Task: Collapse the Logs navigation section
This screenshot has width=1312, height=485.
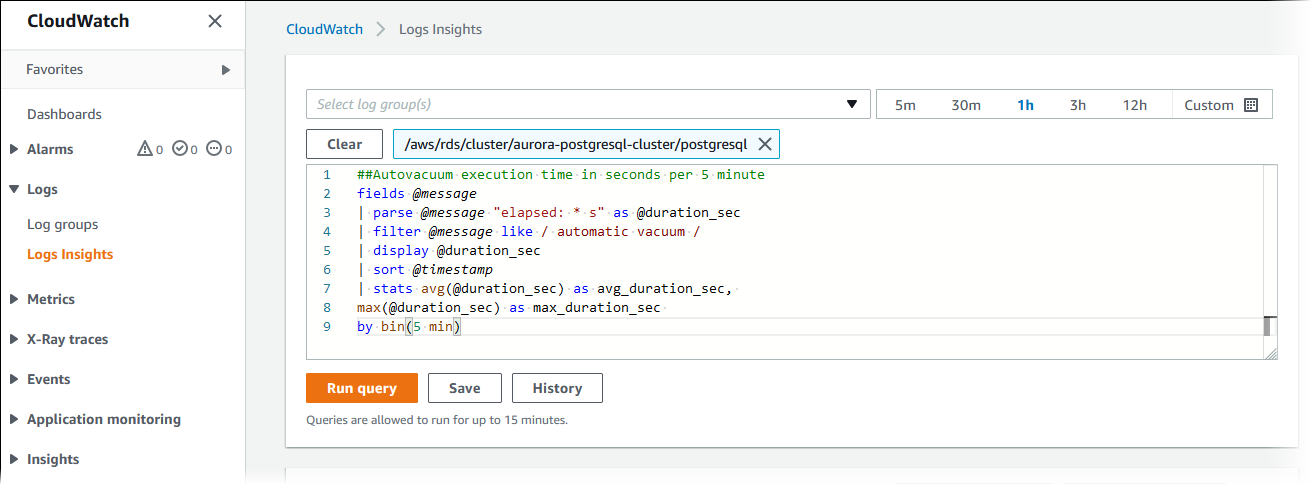Action: pos(14,189)
